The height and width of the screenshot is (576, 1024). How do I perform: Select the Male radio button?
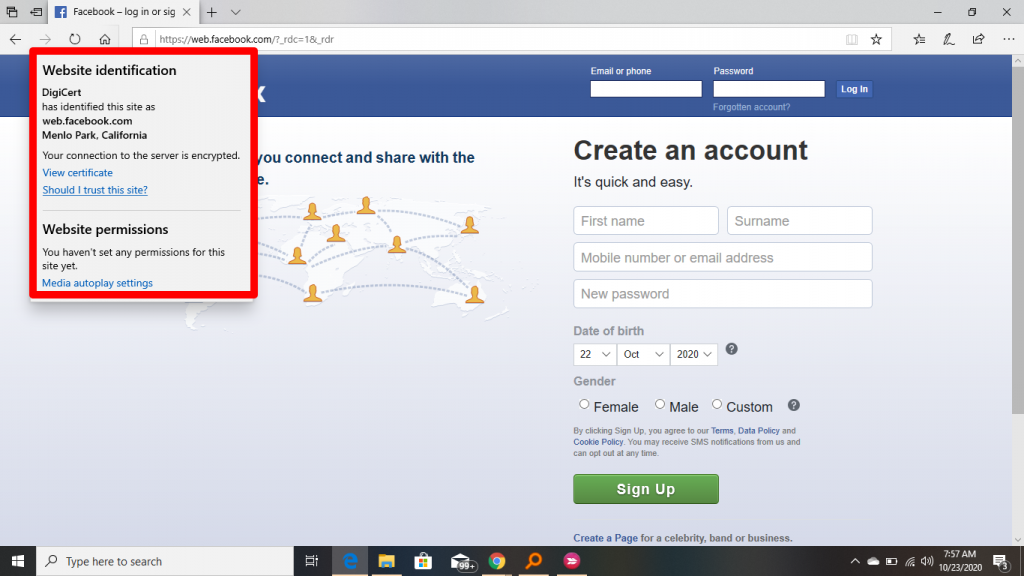coord(660,405)
